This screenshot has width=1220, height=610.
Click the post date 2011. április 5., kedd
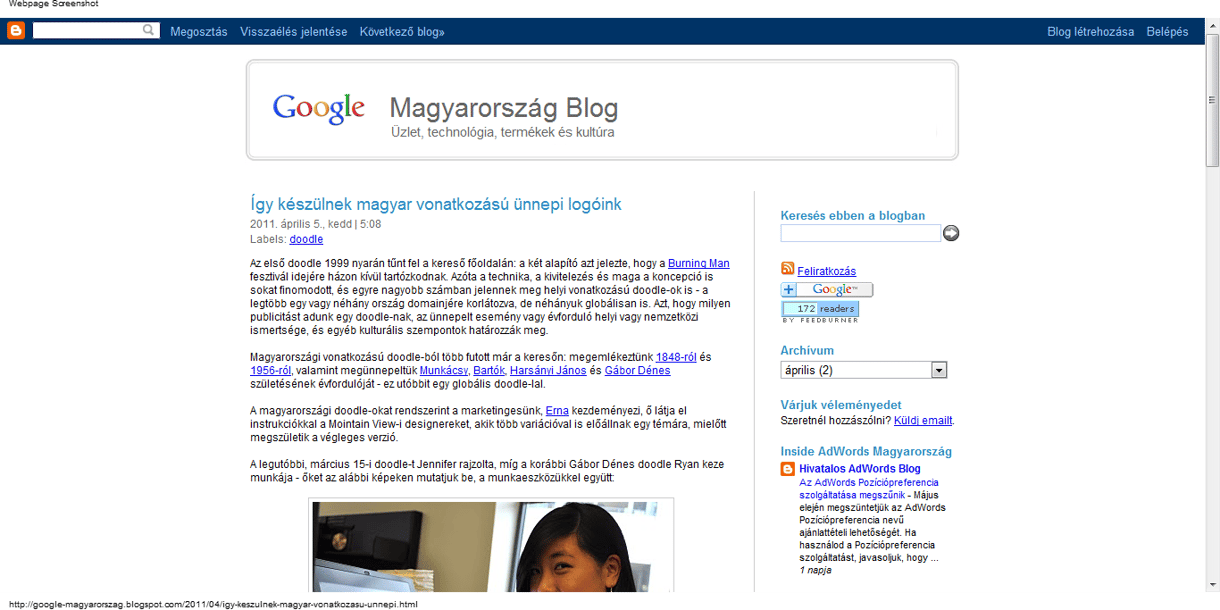coord(300,224)
